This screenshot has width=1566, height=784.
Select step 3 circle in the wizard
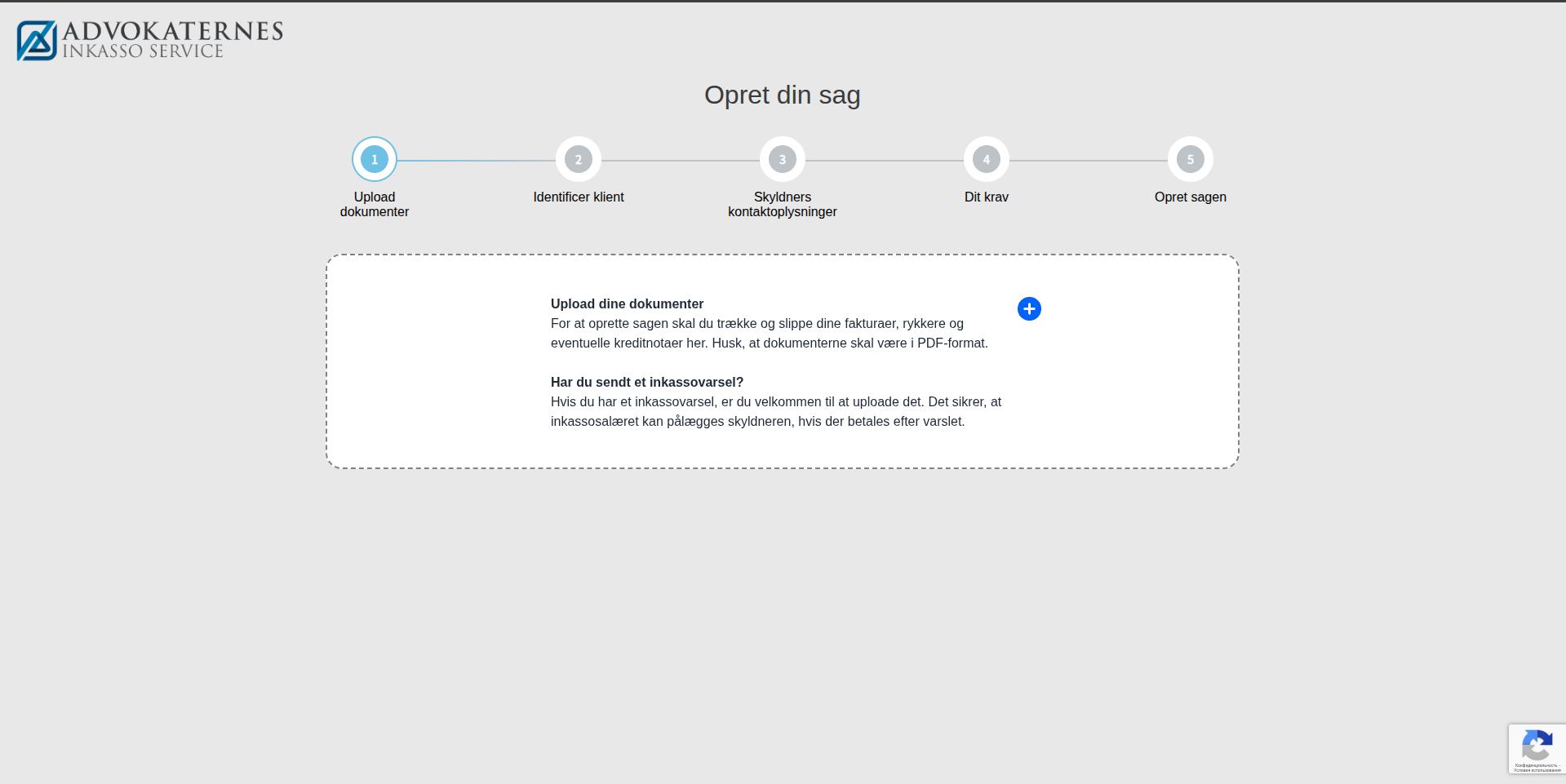coord(783,159)
